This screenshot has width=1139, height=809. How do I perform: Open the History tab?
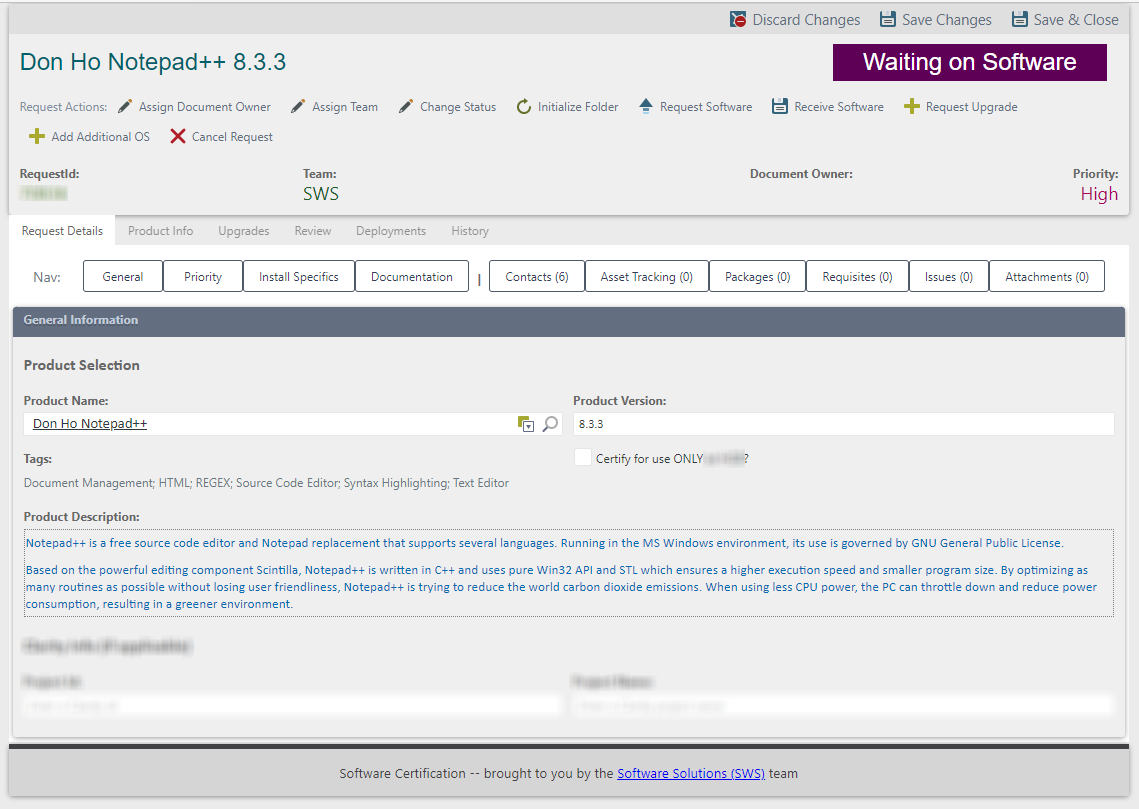pos(470,231)
